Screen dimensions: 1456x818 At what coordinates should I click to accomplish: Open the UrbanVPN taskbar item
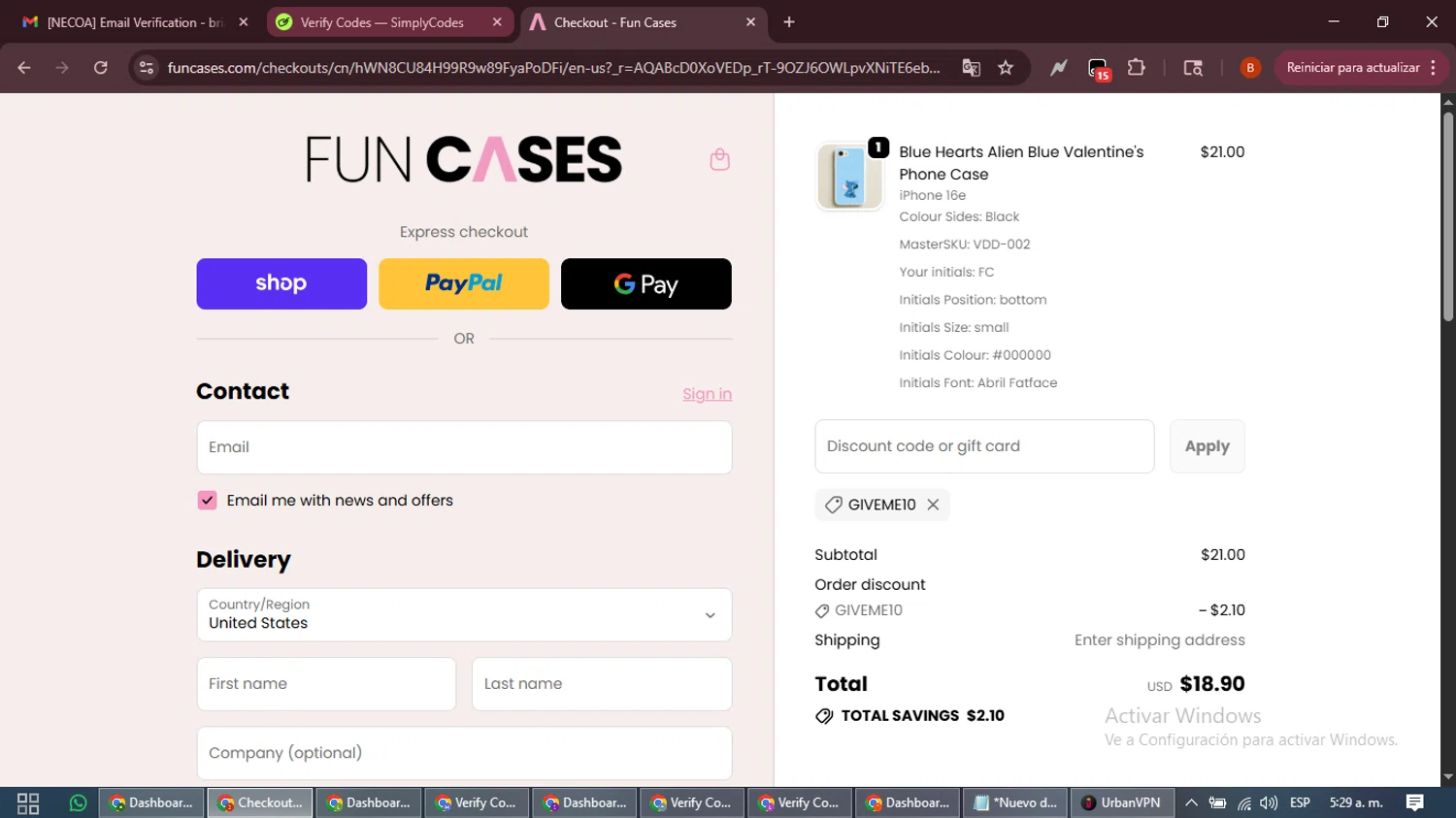pos(1122,802)
